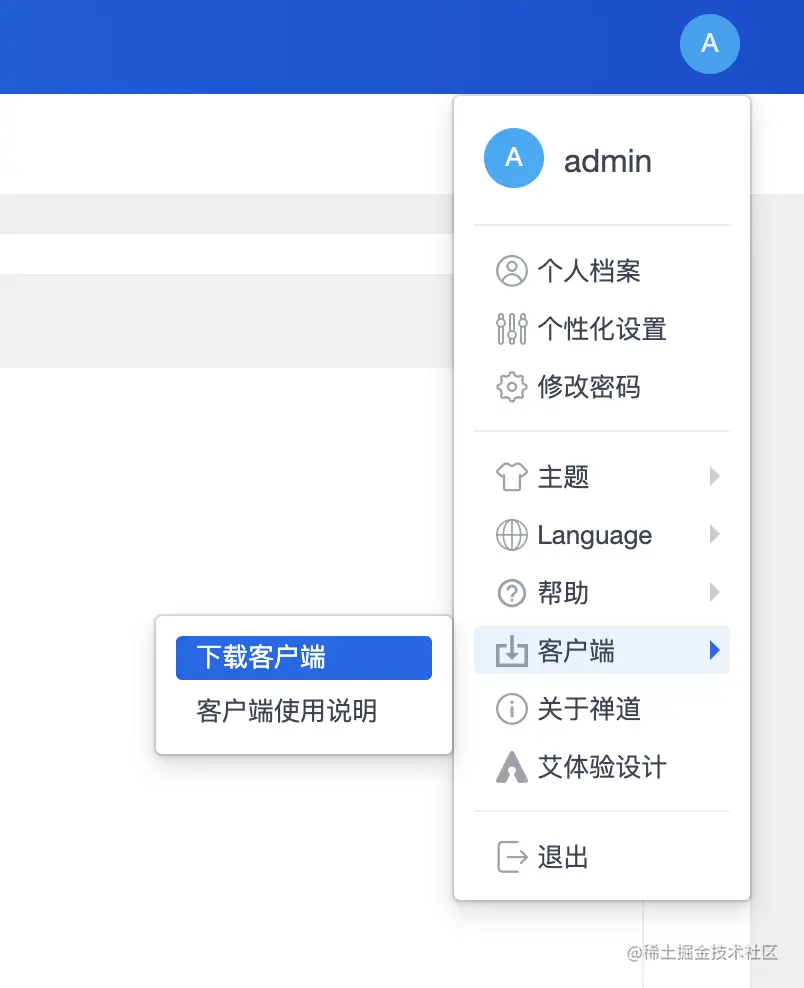Click the admin username text
The height and width of the screenshot is (988, 804).
(607, 161)
